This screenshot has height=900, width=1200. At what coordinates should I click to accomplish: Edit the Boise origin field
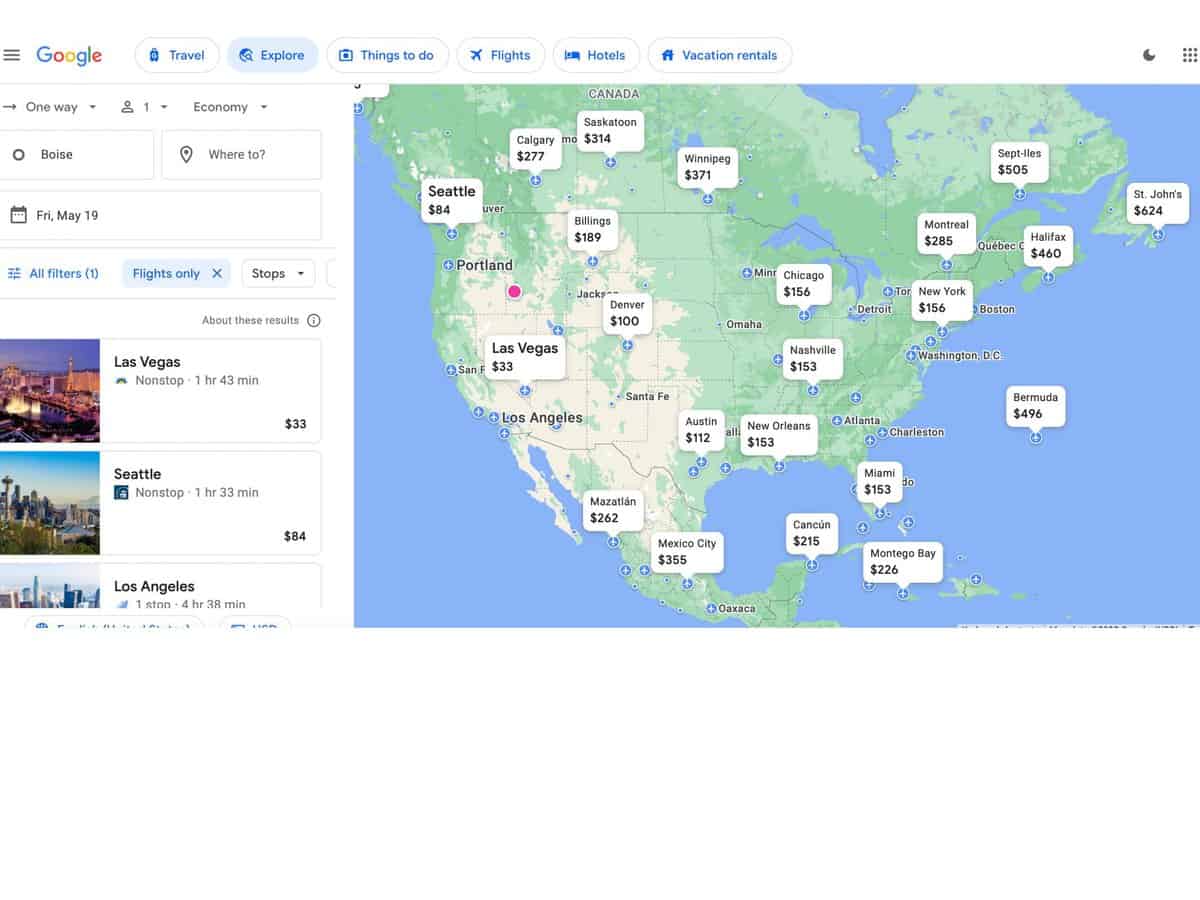click(x=76, y=155)
